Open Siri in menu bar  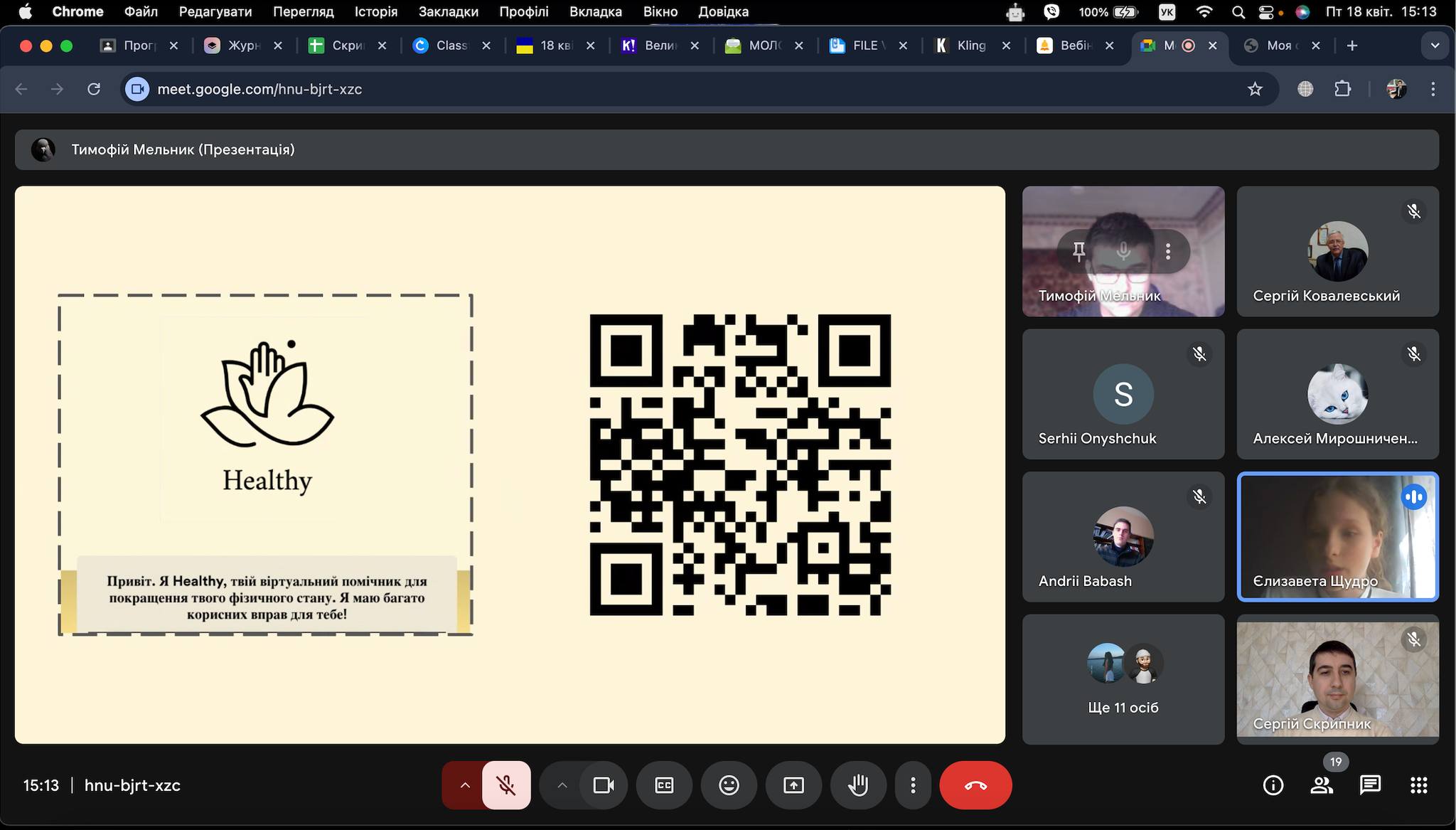point(1302,11)
